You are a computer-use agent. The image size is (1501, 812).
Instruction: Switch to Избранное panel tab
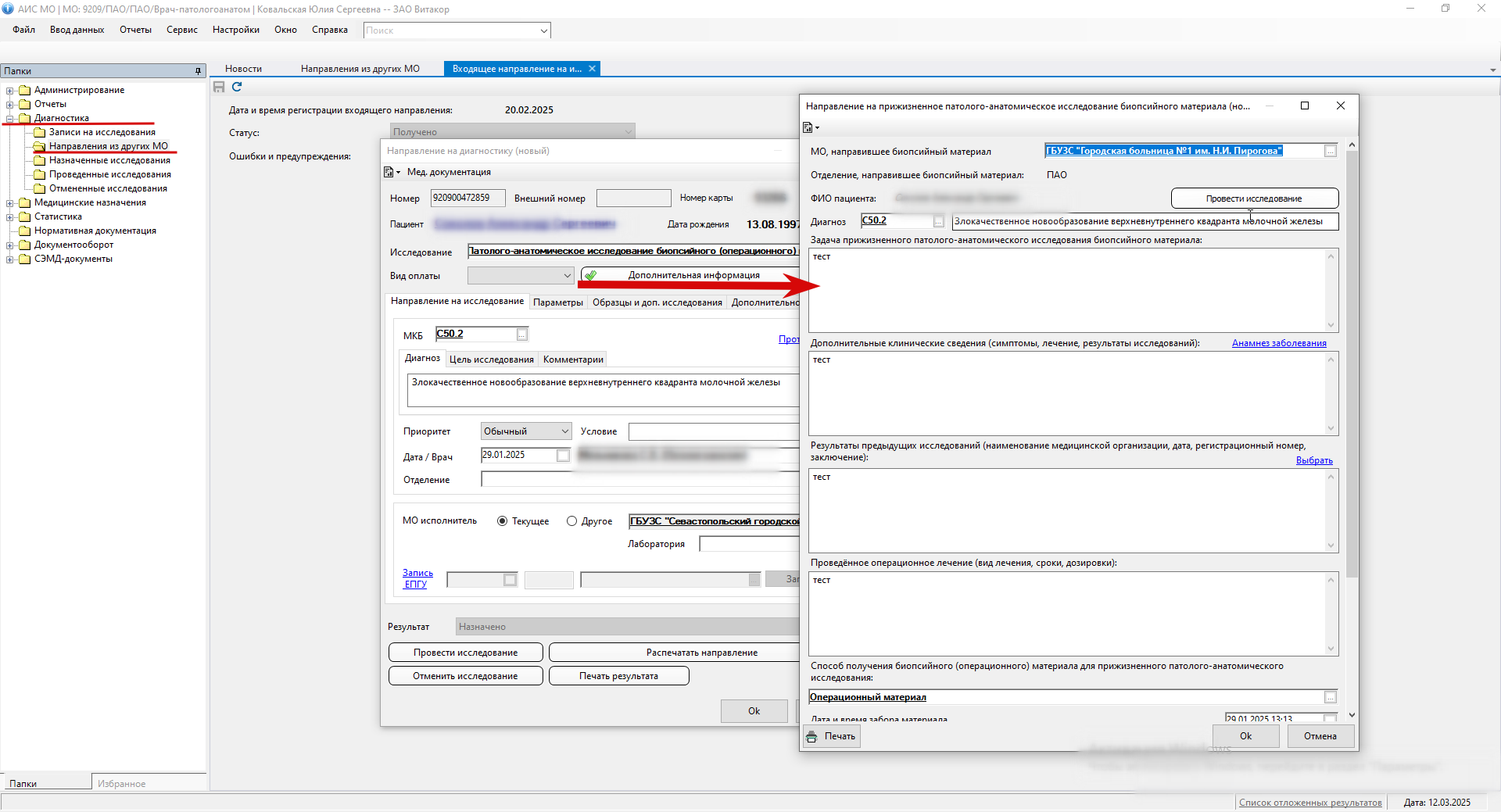[x=121, y=784]
